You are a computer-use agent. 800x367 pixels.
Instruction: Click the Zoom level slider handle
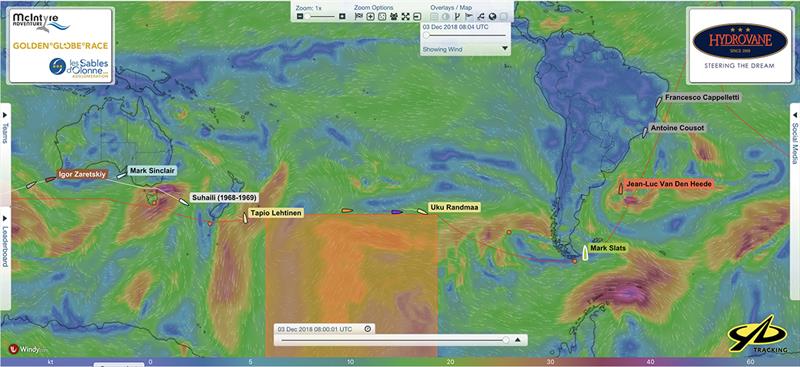[x=307, y=16]
